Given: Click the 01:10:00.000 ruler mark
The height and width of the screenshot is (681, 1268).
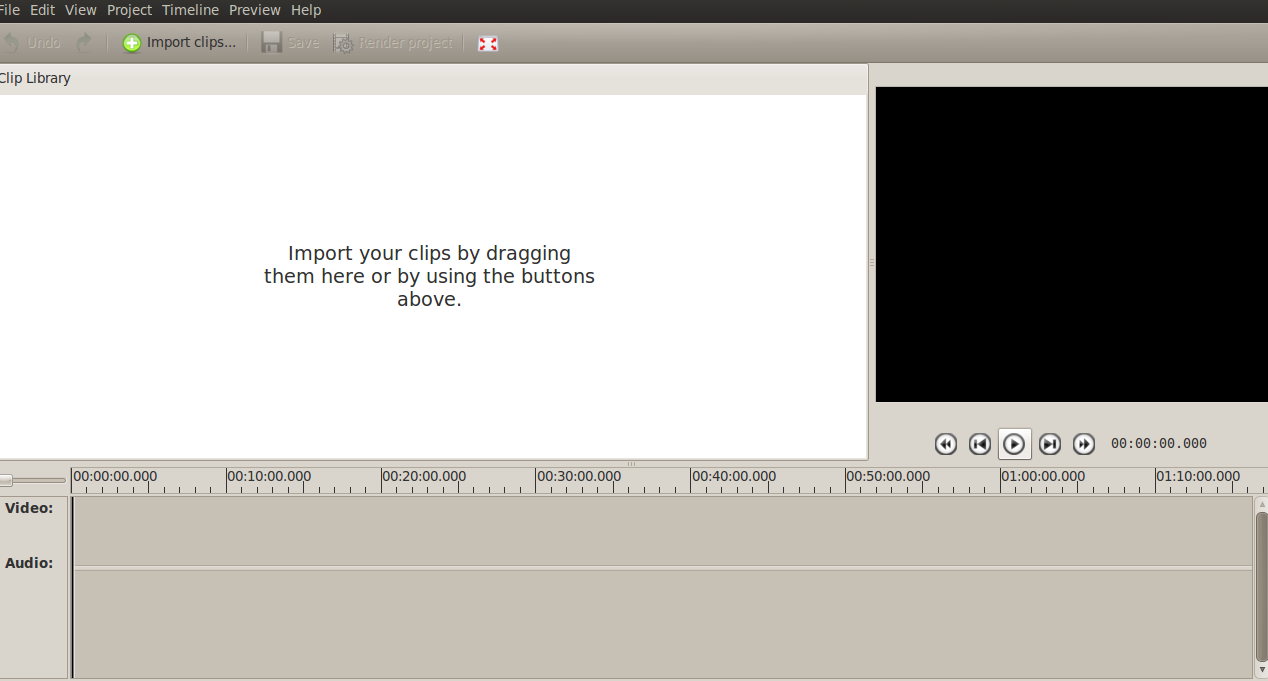Looking at the screenshot, I should click(x=1198, y=476).
